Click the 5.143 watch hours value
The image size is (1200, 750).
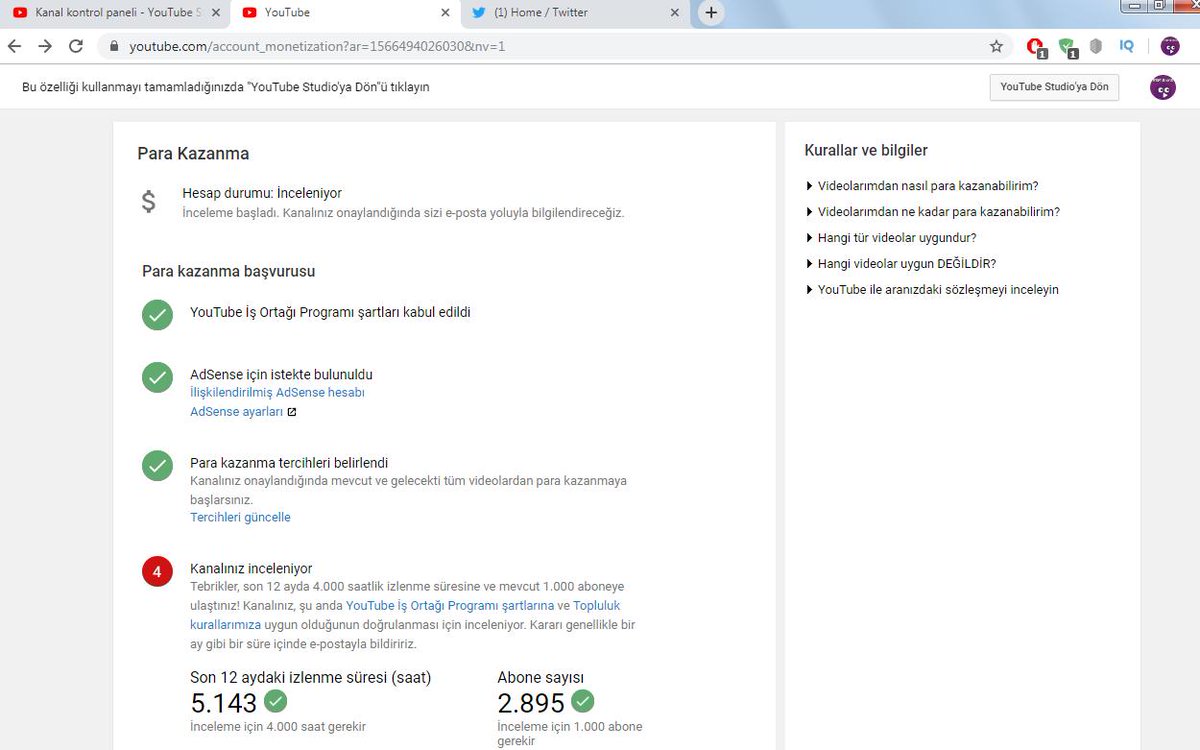pos(224,703)
